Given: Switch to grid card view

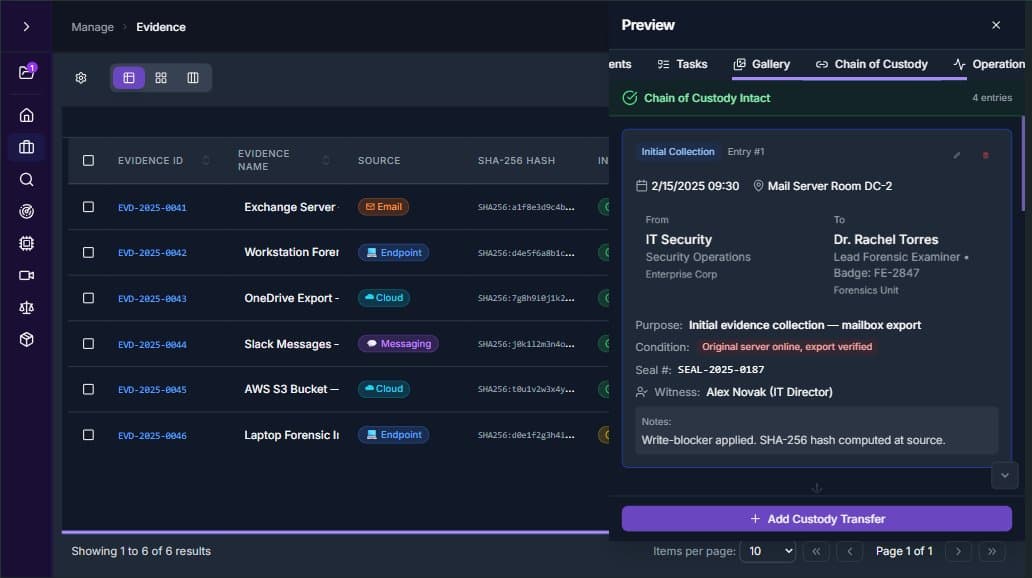Looking at the screenshot, I should [161, 78].
